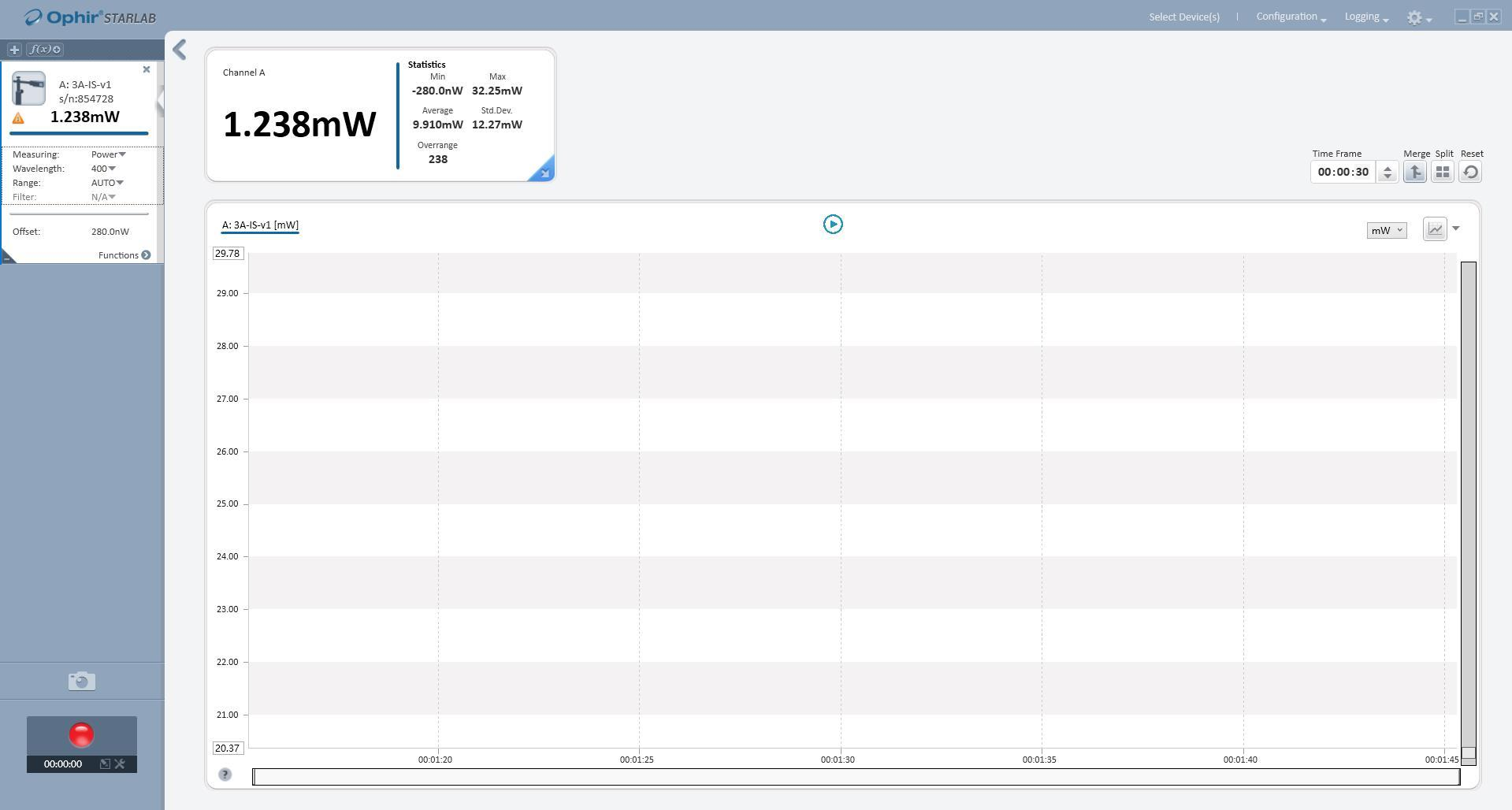Click the line graph type icon
1512x810 pixels.
pos(1435,229)
